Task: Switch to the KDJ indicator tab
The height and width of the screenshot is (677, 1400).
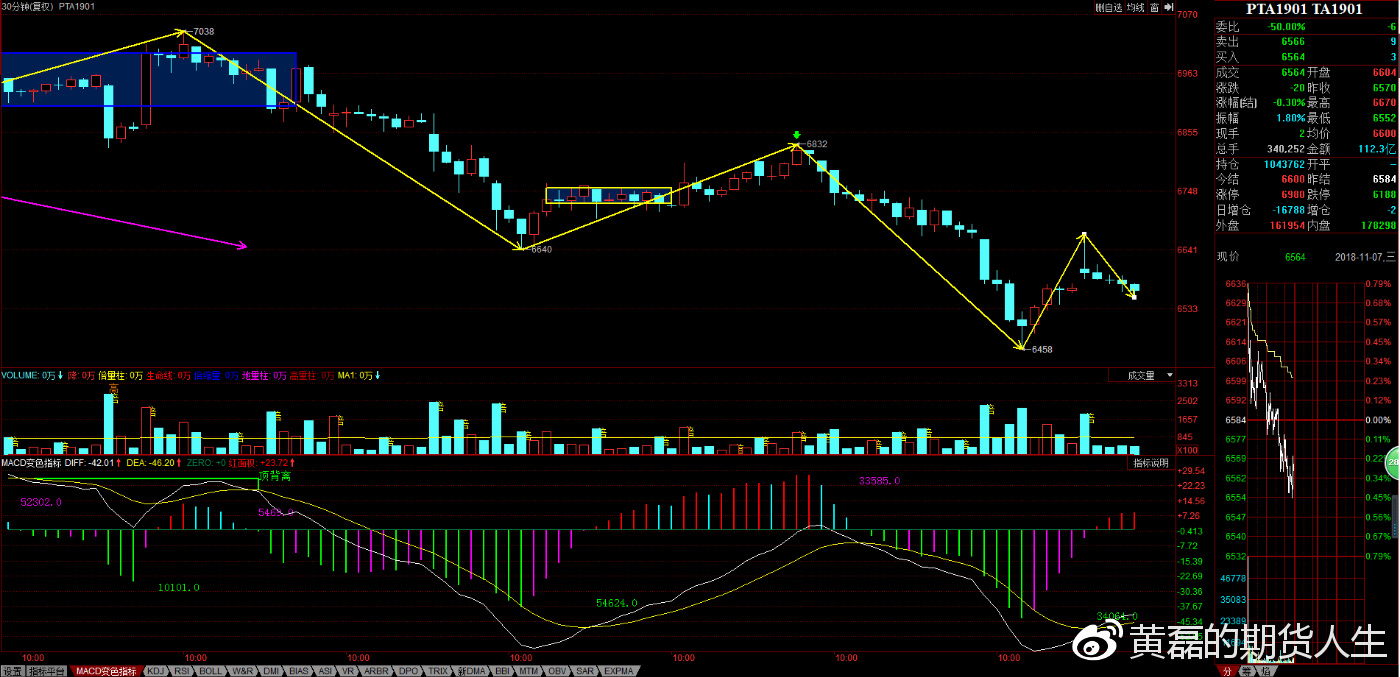Action: tap(155, 671)
